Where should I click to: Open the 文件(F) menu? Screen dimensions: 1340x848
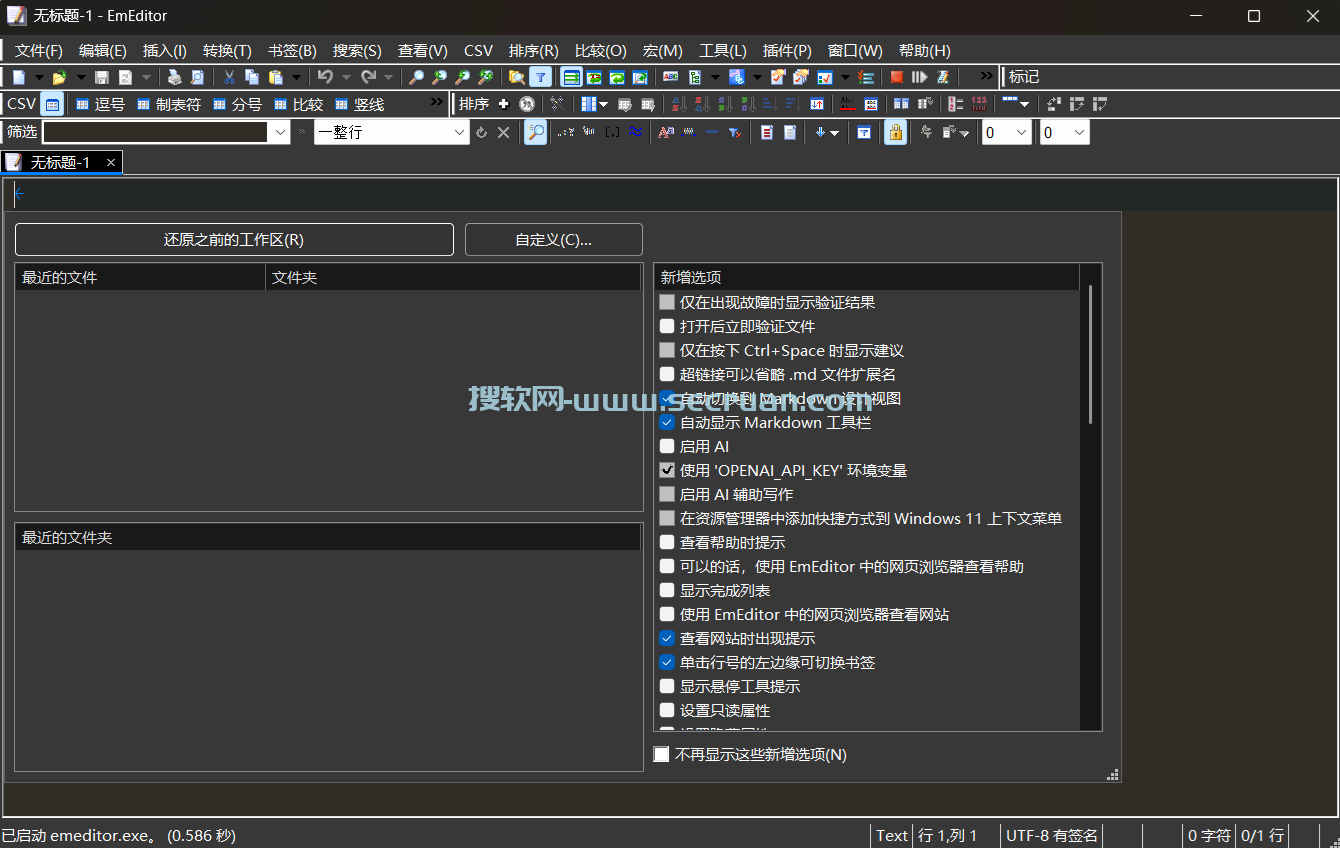click(39, 50)
